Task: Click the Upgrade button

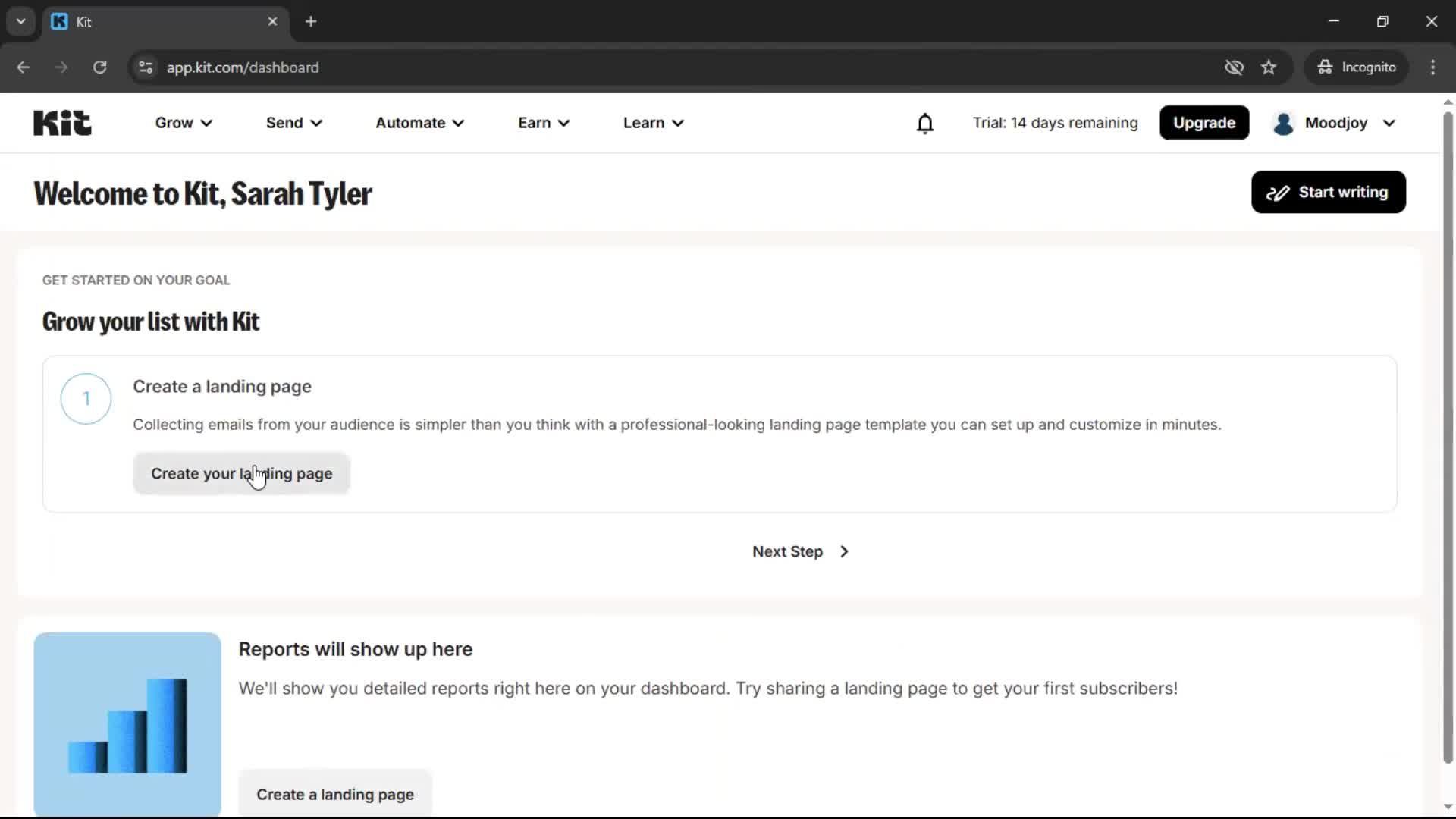Action: pyautogui.click(x=1204, y=123)
